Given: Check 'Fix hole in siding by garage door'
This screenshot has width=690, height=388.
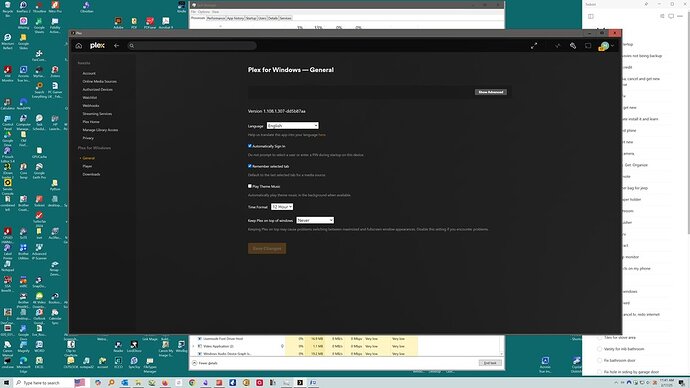Looking at the screenshot, I should [599, 372].
